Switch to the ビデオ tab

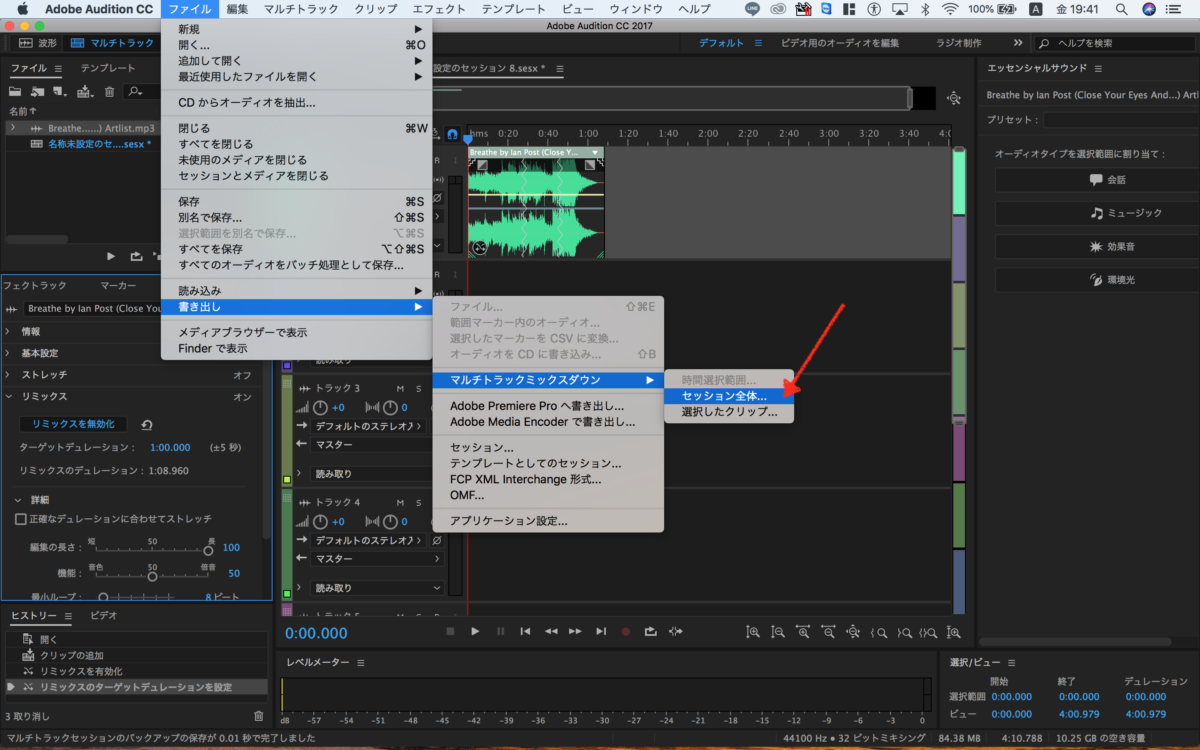click(x=104, y=616)
